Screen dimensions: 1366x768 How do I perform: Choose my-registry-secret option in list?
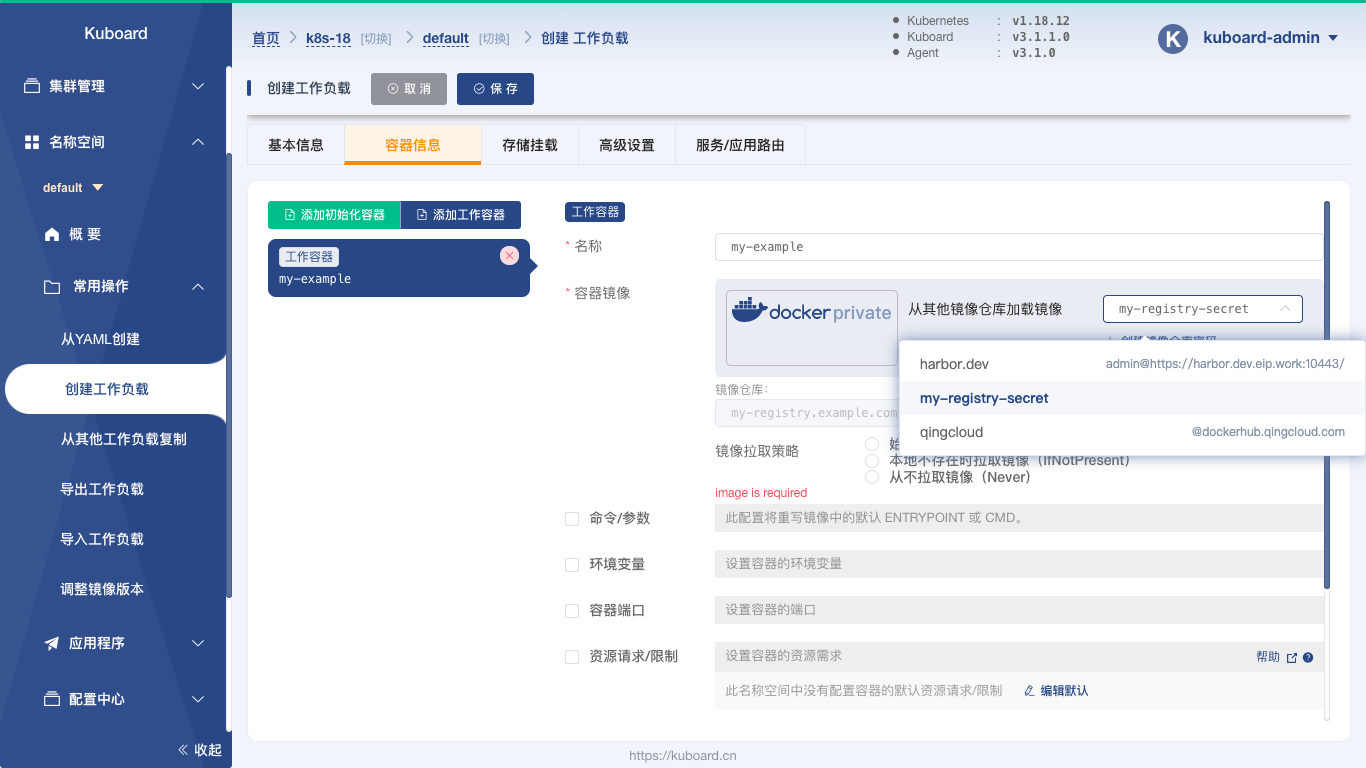click(x=1132, y=398)
